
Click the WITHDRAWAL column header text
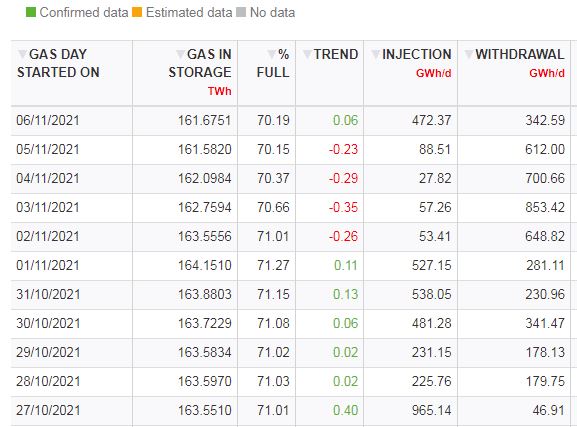[520, 54]
